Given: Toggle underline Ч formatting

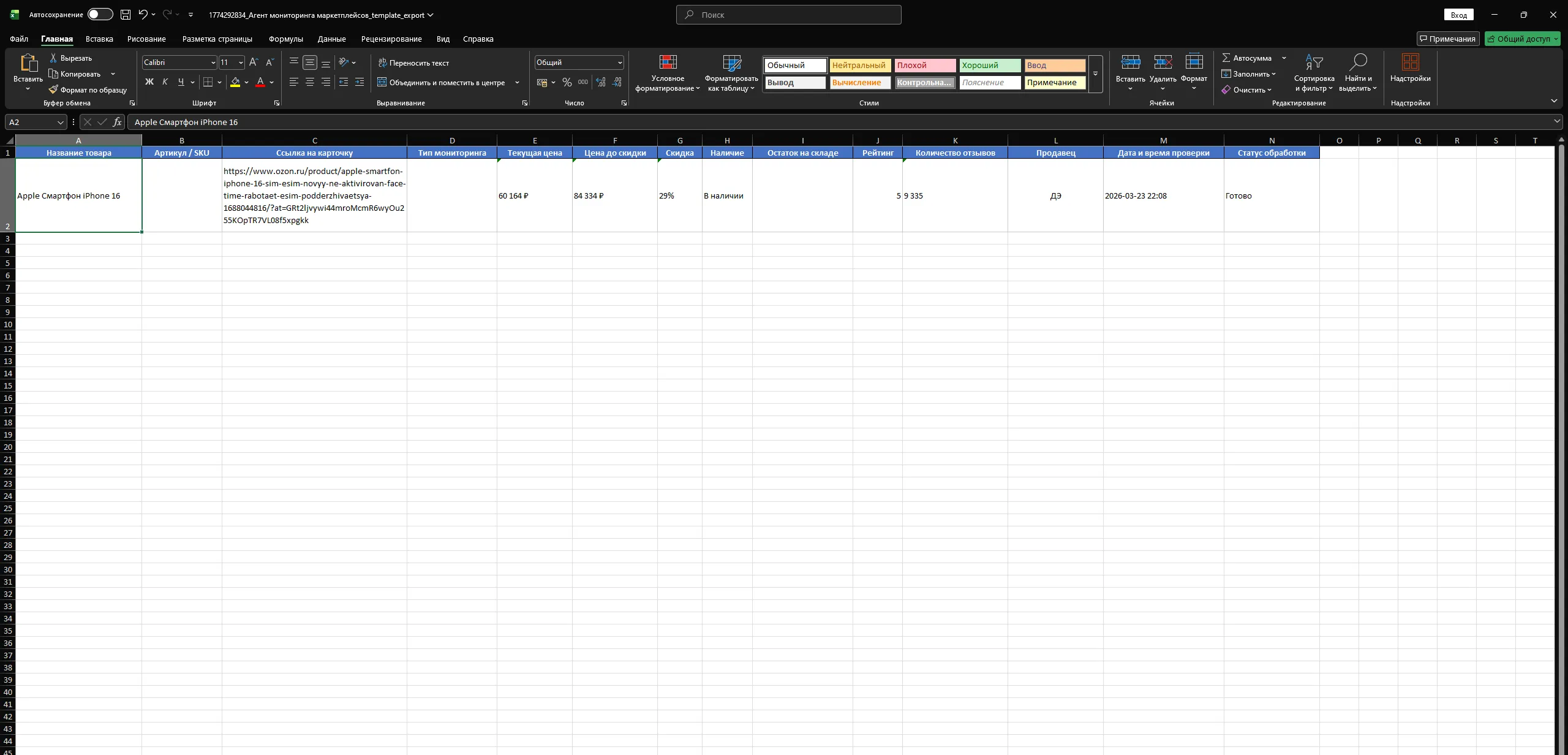Looking at the screenshot, I should click(x=181, y=82).
